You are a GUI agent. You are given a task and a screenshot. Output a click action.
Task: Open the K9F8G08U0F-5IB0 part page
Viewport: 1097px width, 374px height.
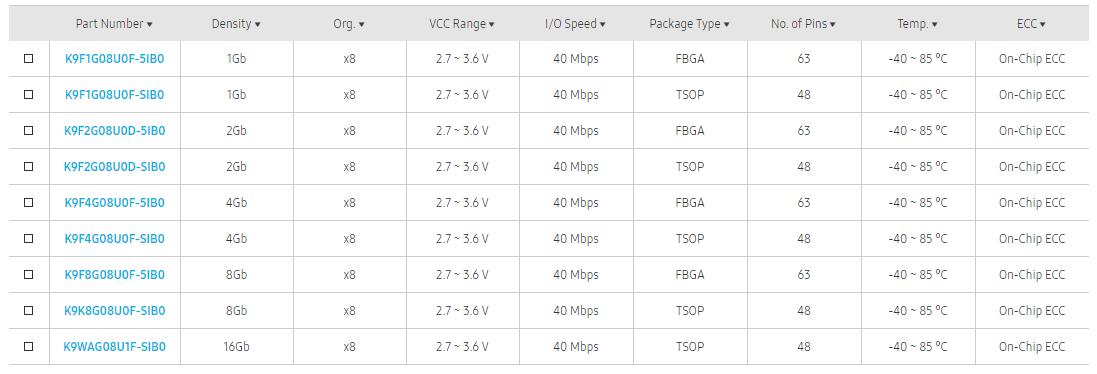(115, 275)
